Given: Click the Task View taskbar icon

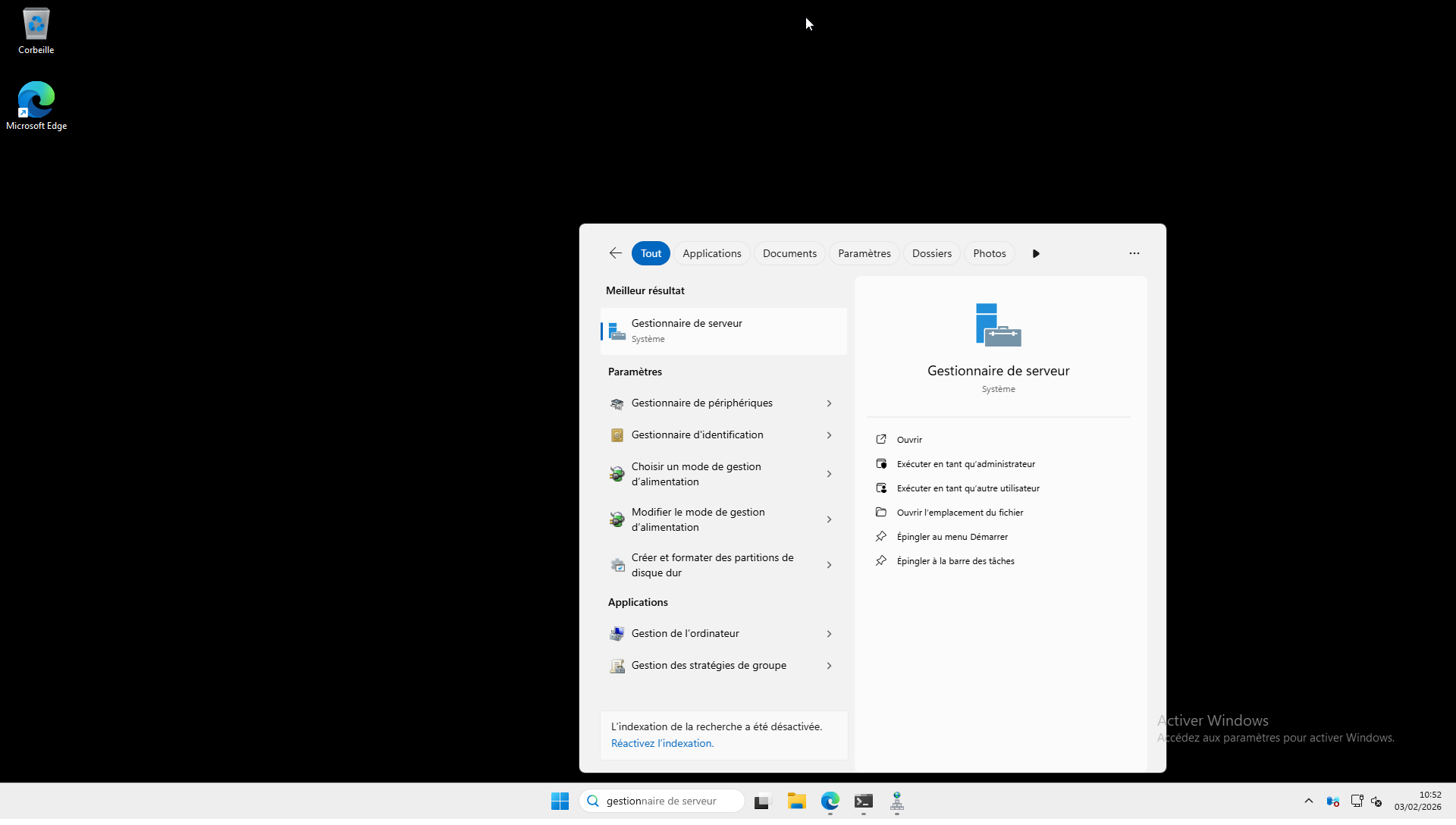Looking at the screenshot, I should click(x=762, y=801).
